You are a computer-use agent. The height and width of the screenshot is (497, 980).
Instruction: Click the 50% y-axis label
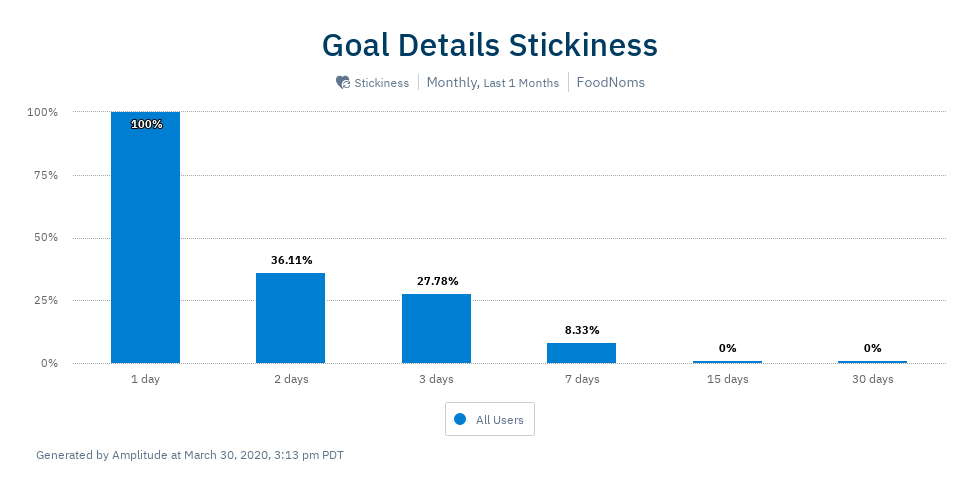46,238
